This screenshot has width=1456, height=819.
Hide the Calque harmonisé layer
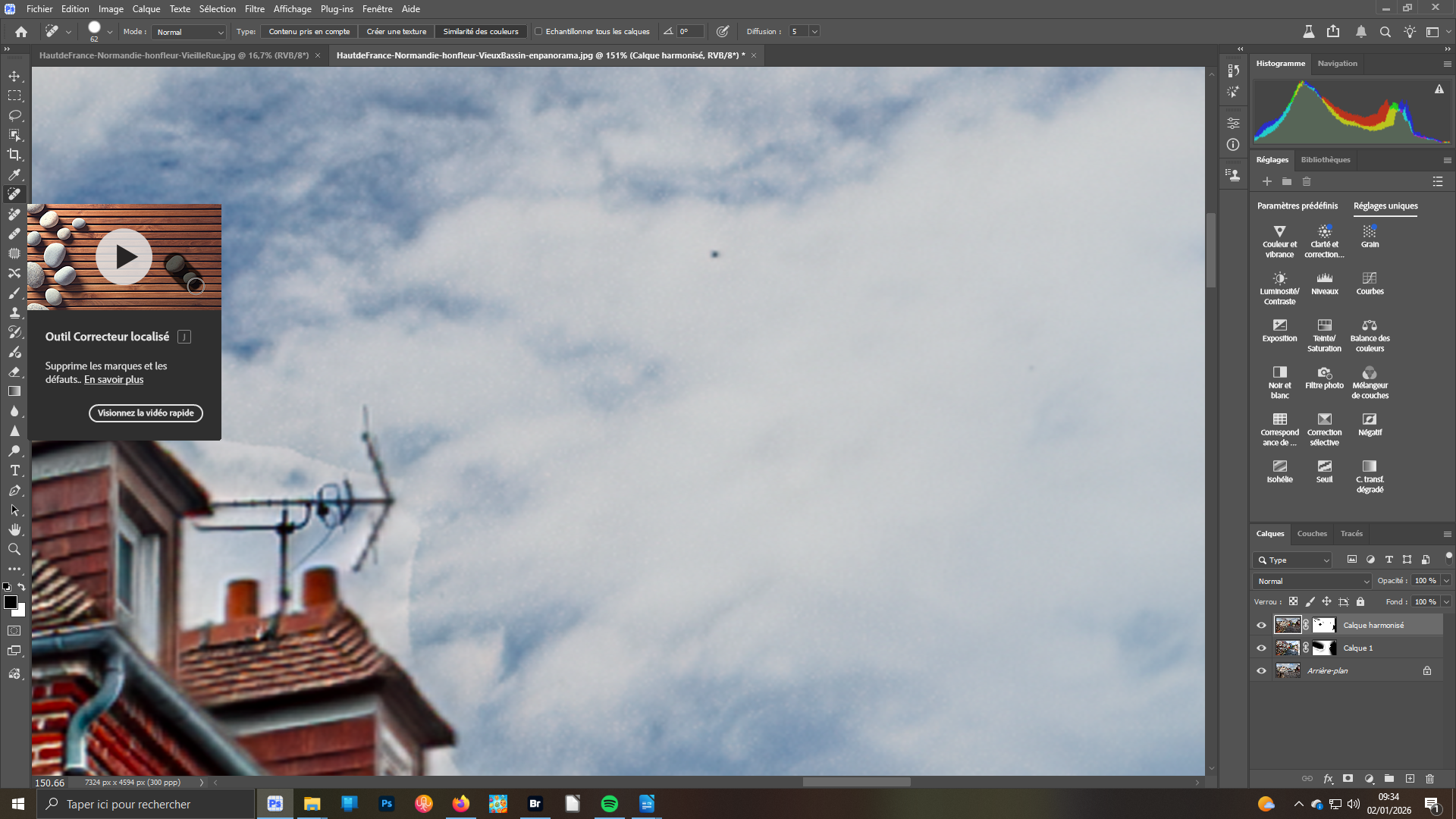[1261, 626]
